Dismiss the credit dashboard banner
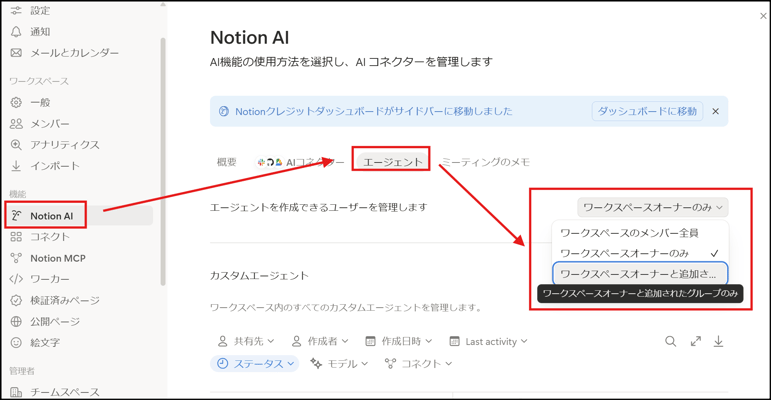The height and width of the screenshot is (400, 771). pos(715,111)
